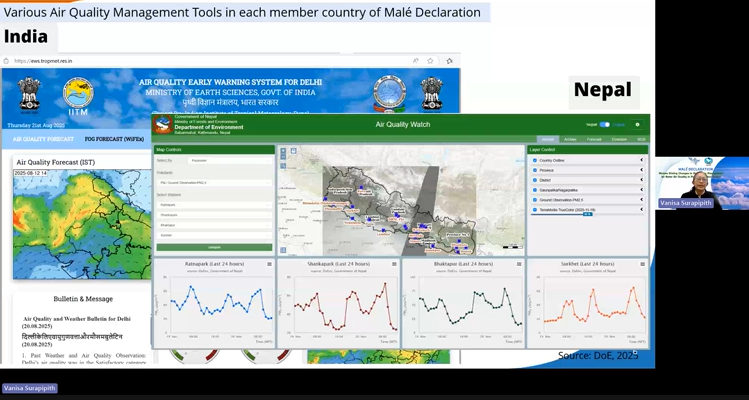Adjust TerraModis TrueColor opacity slider

[x=588, y=214]
